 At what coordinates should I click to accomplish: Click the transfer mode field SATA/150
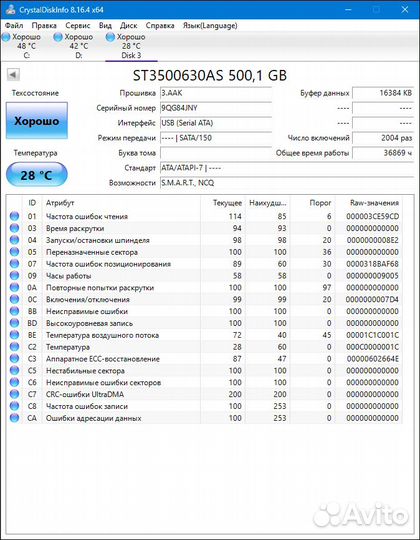[x=216, y=138]
